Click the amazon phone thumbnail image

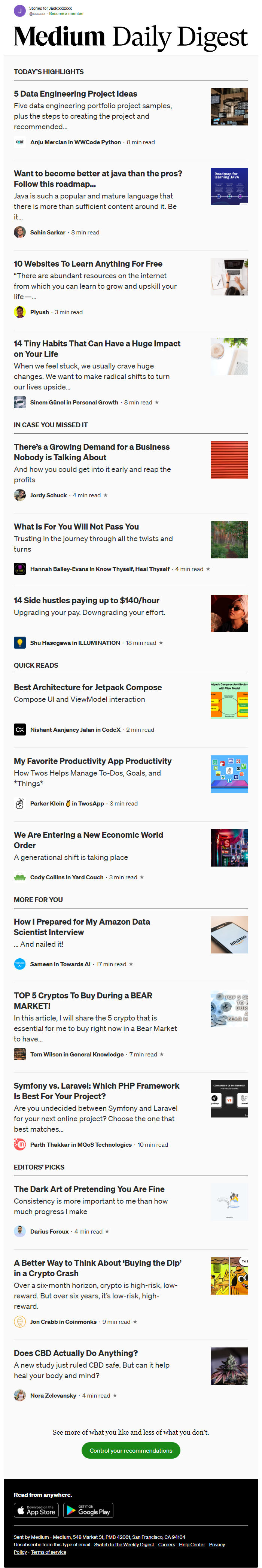pyautogui.click(x=229, y=934)
